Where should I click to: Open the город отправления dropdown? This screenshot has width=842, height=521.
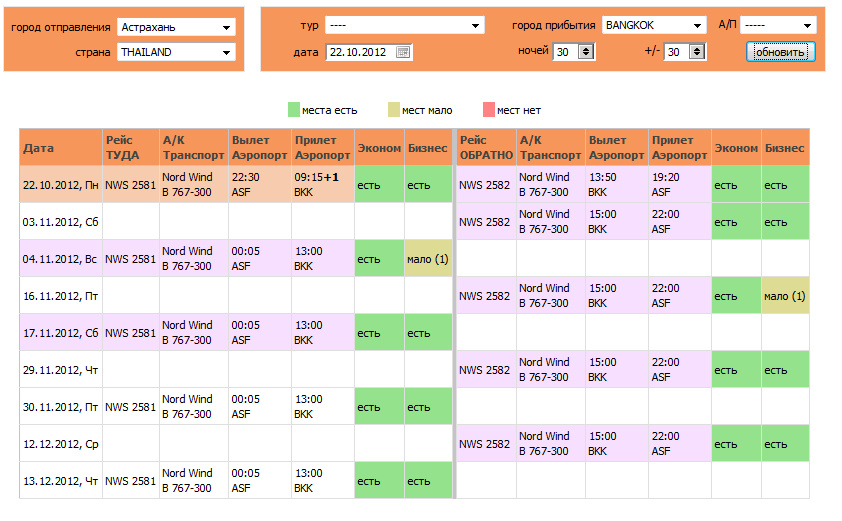click(x=227, y=27)
